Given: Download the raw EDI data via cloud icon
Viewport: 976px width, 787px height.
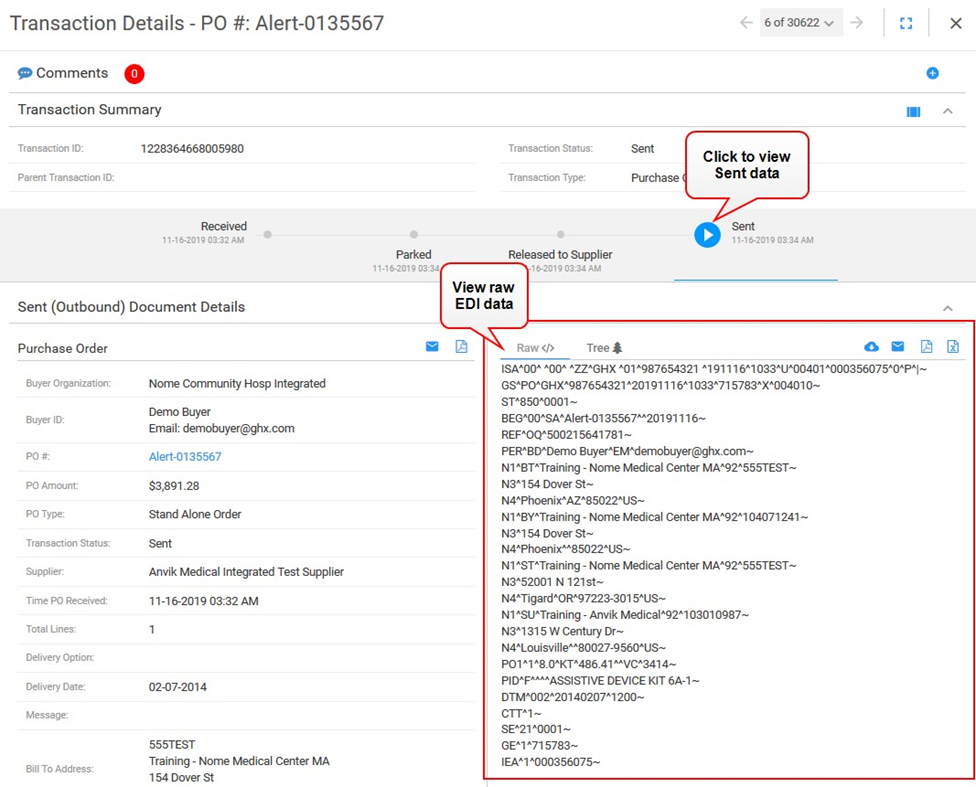Looking at the screenshot, I should [871, 347].
